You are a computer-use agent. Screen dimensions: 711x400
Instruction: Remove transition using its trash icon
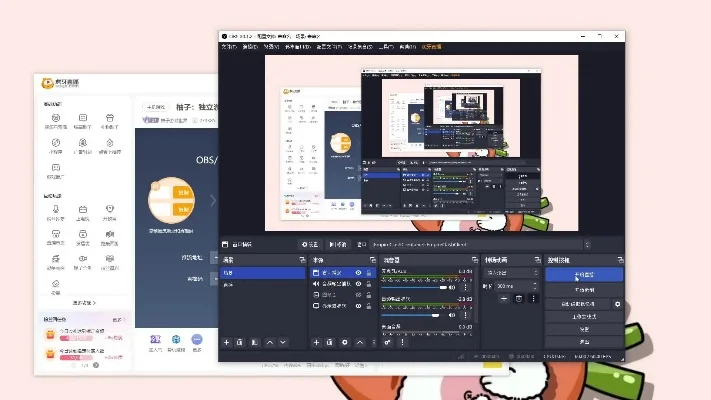(x=519, y=298)
